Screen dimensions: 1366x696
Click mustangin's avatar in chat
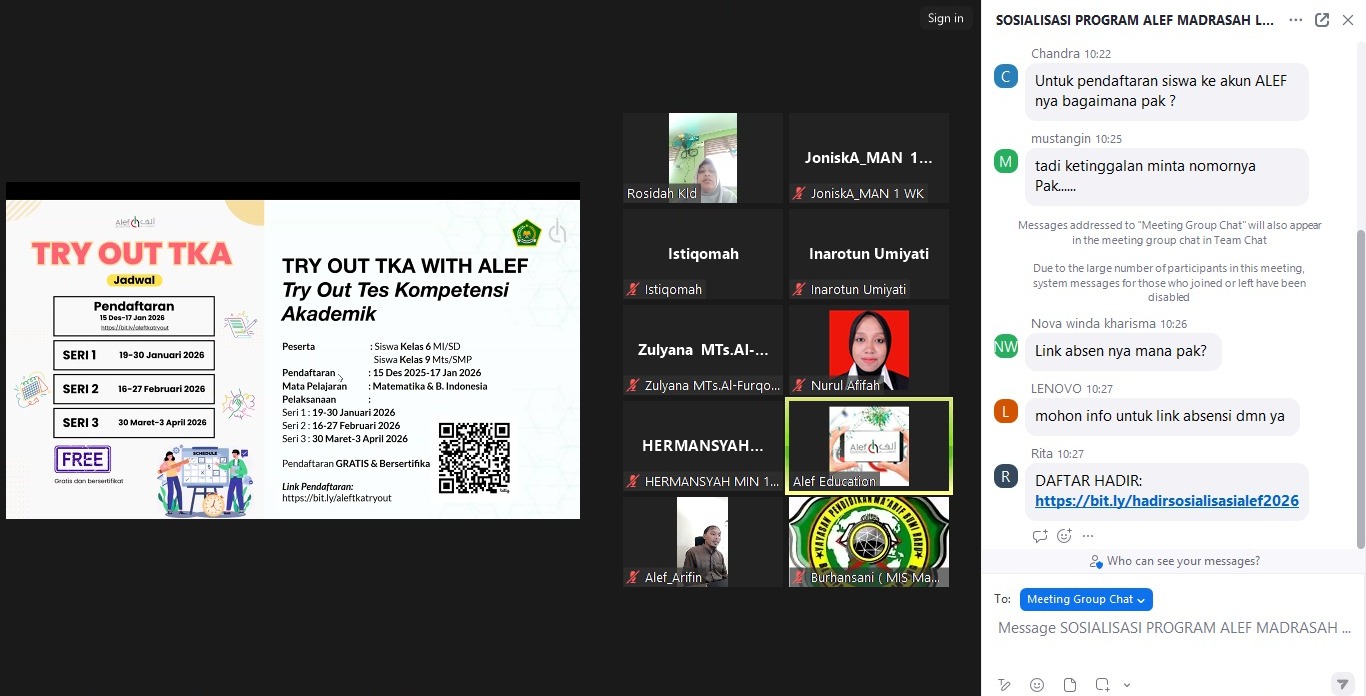coord(1006,161)
